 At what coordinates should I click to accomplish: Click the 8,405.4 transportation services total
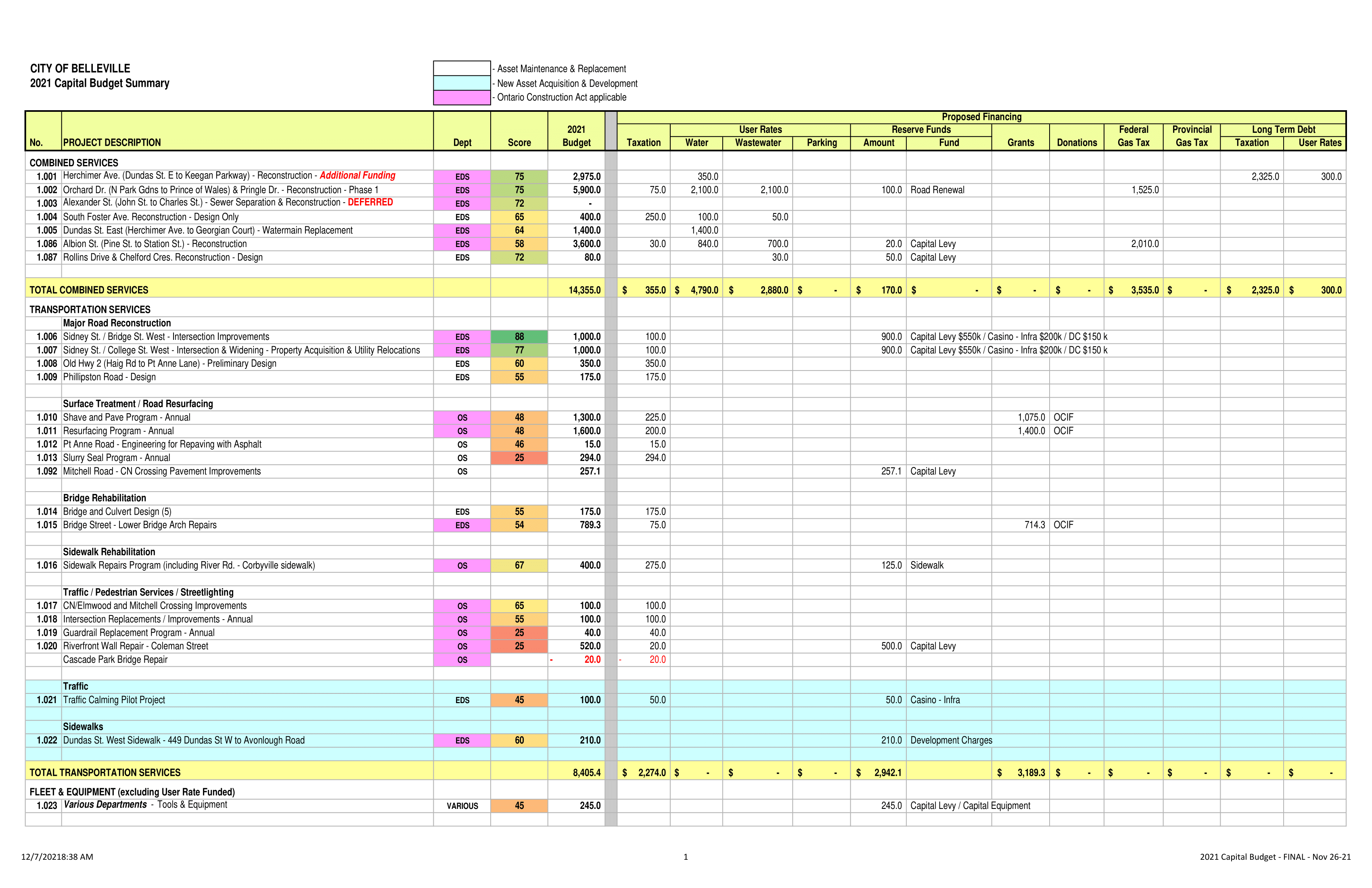(x=587, y=773)
